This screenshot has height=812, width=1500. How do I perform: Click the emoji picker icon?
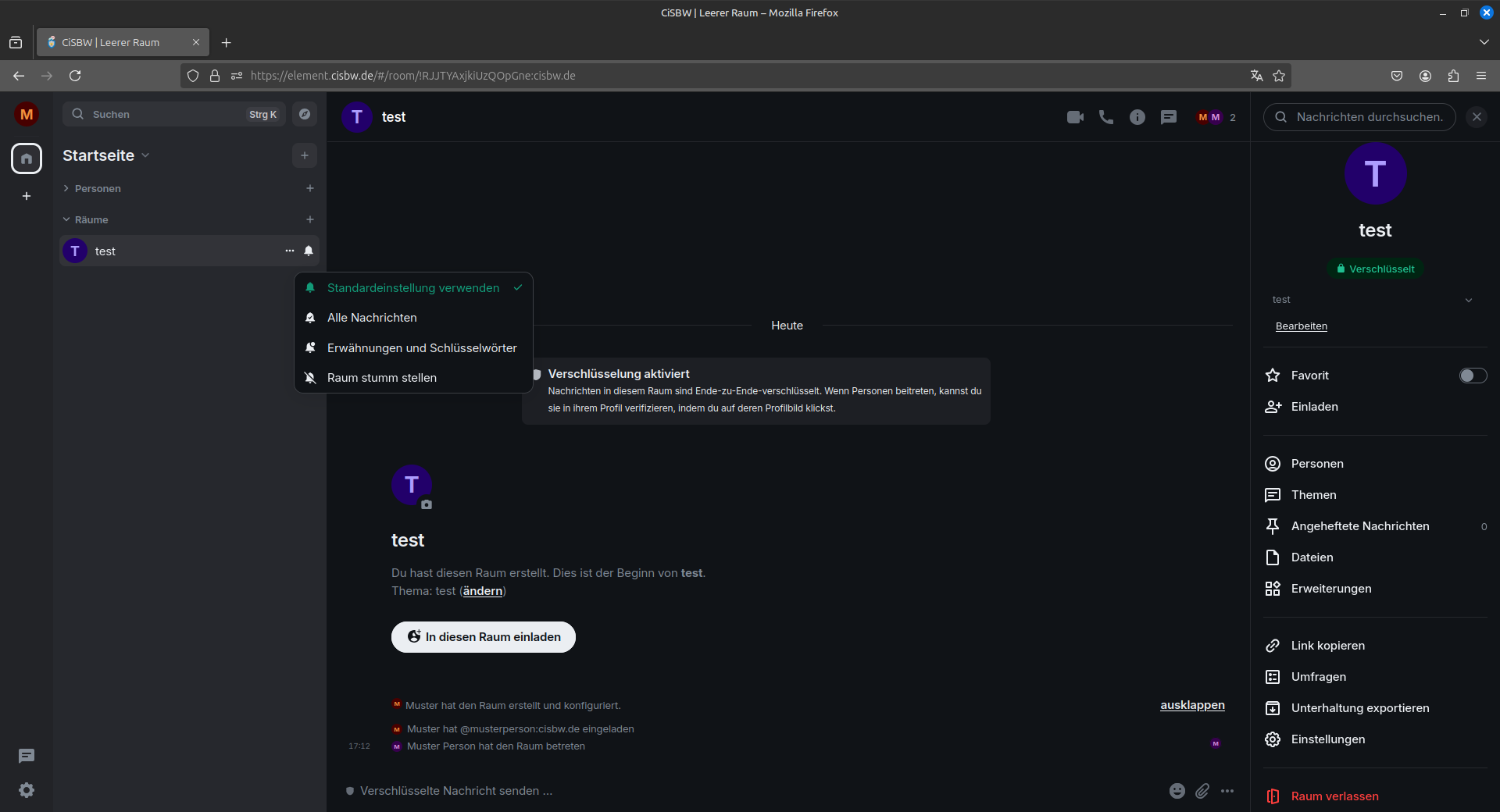(1177, 791)
